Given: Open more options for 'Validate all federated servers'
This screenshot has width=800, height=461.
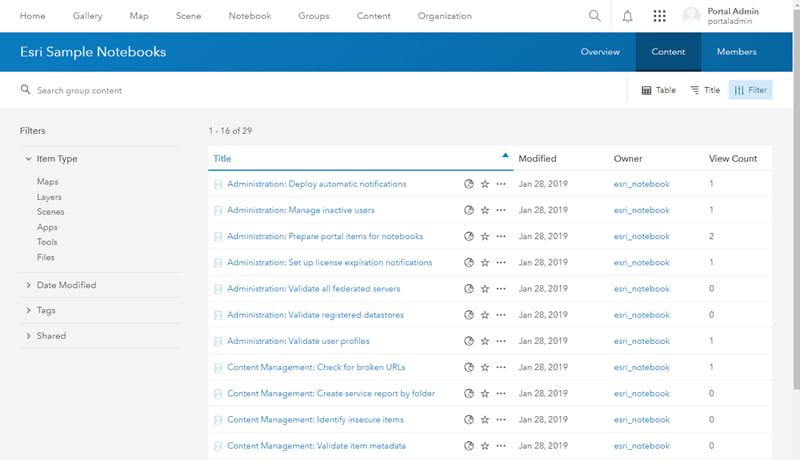Looking at the screenshot, I should point(501,289).
